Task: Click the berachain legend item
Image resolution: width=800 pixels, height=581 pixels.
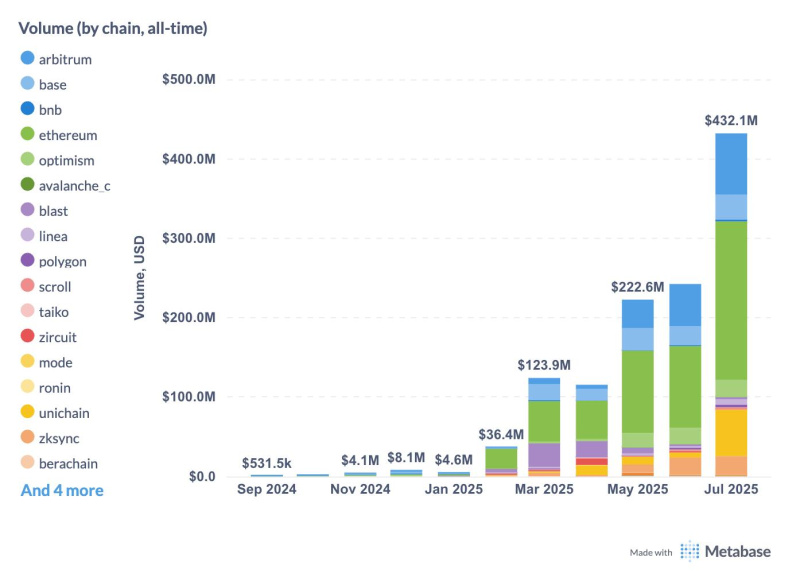Action: tap(68, 464)
